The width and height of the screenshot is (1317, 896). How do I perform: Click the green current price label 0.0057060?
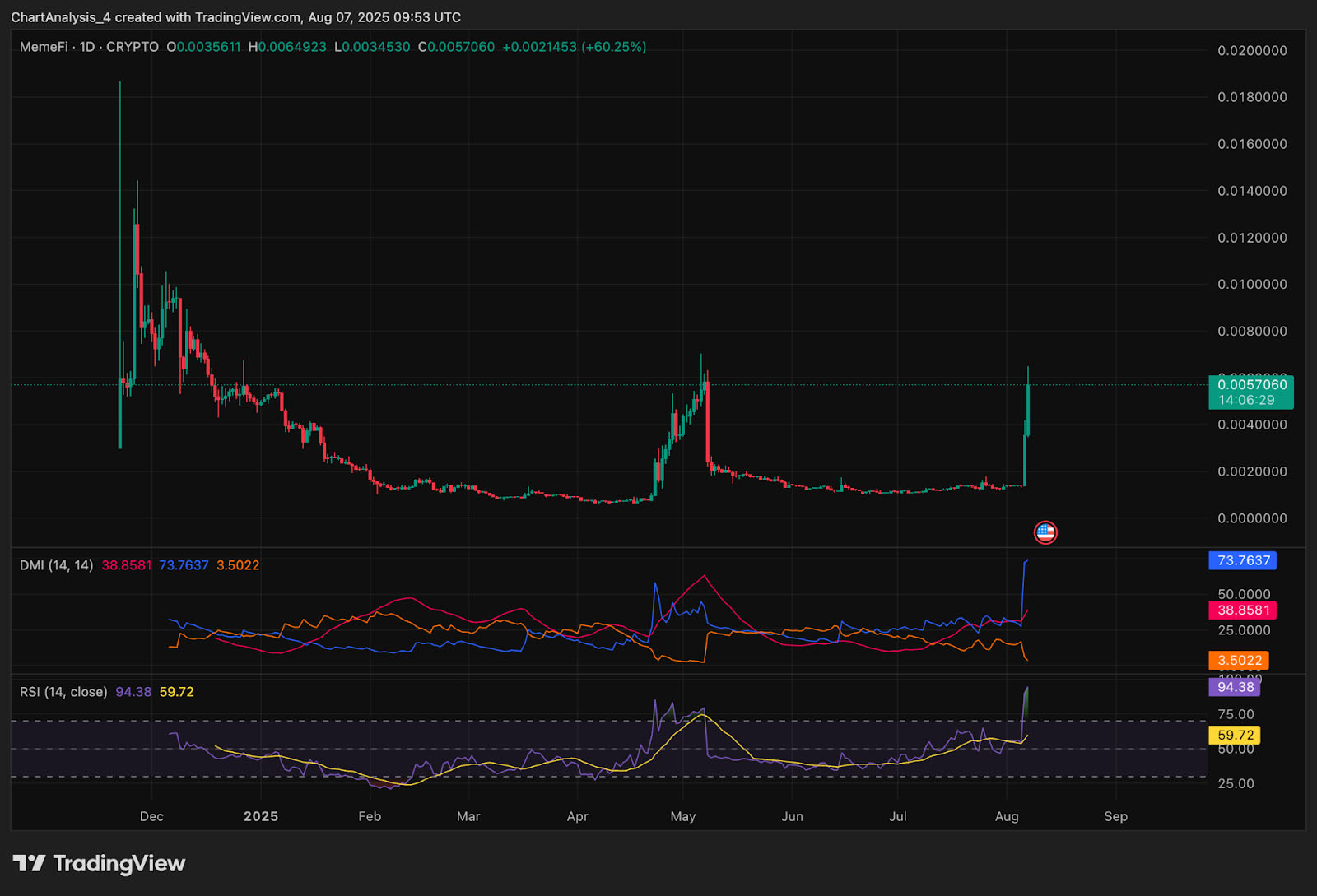pyautogui.click(x=1251, y=385)
